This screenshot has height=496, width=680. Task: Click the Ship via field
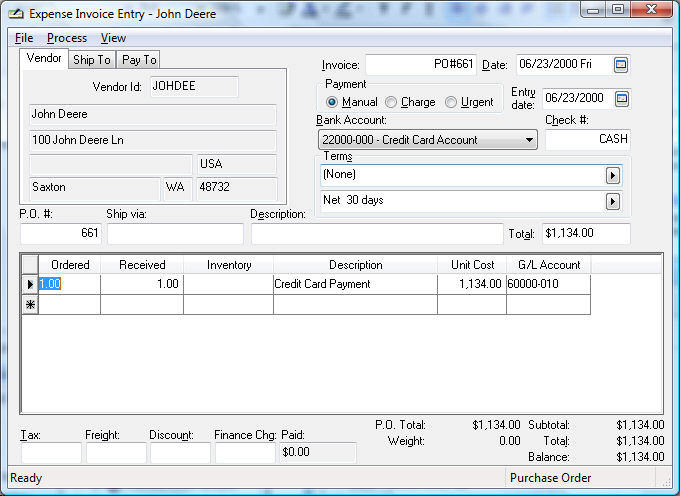pyautogui.click(x=175, y=233)
